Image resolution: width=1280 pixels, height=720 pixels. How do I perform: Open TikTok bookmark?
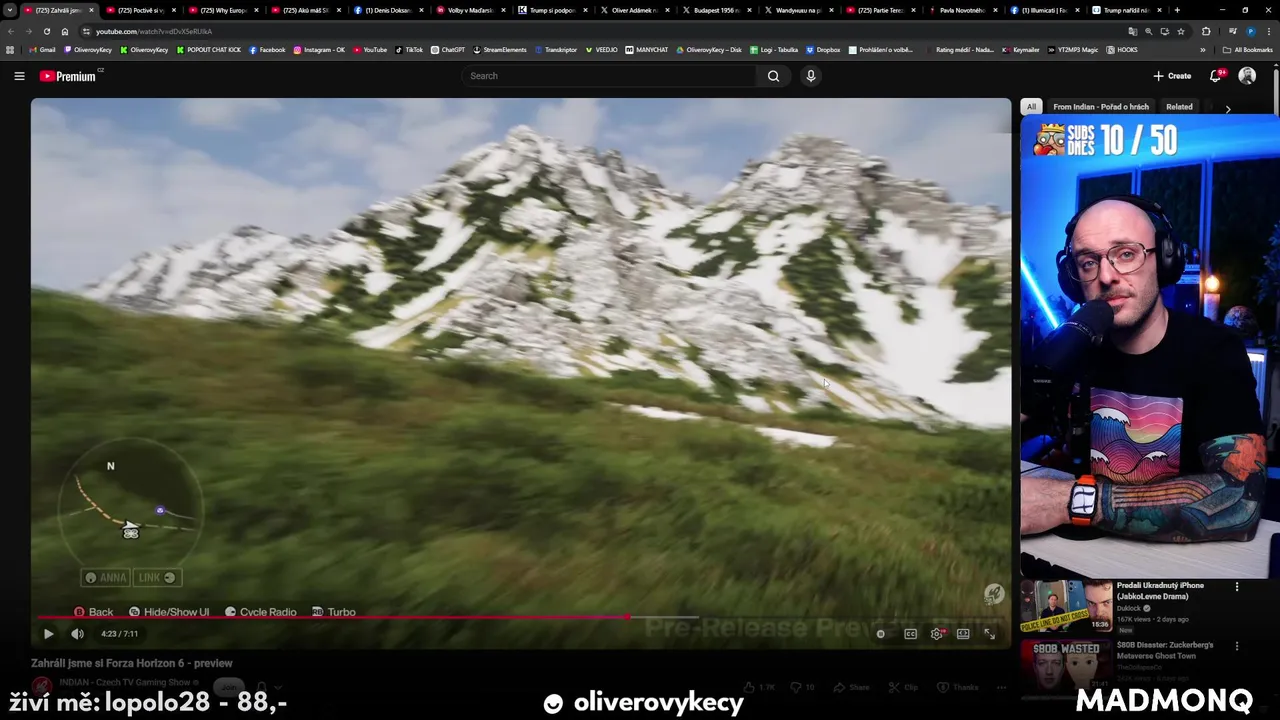coord(409,49)
